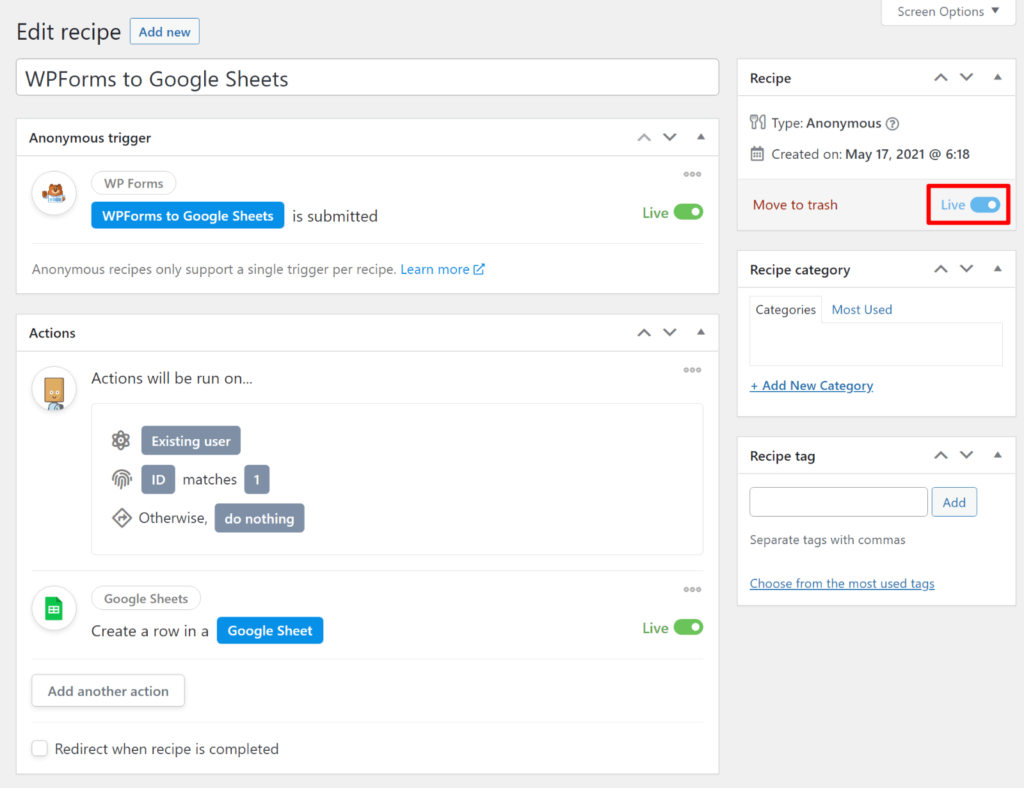The height and width of the screenshot is (788, 1024).
Task: Click the Uncanny Automator robot icon in Actions
Action: click(x=54, y=389)
